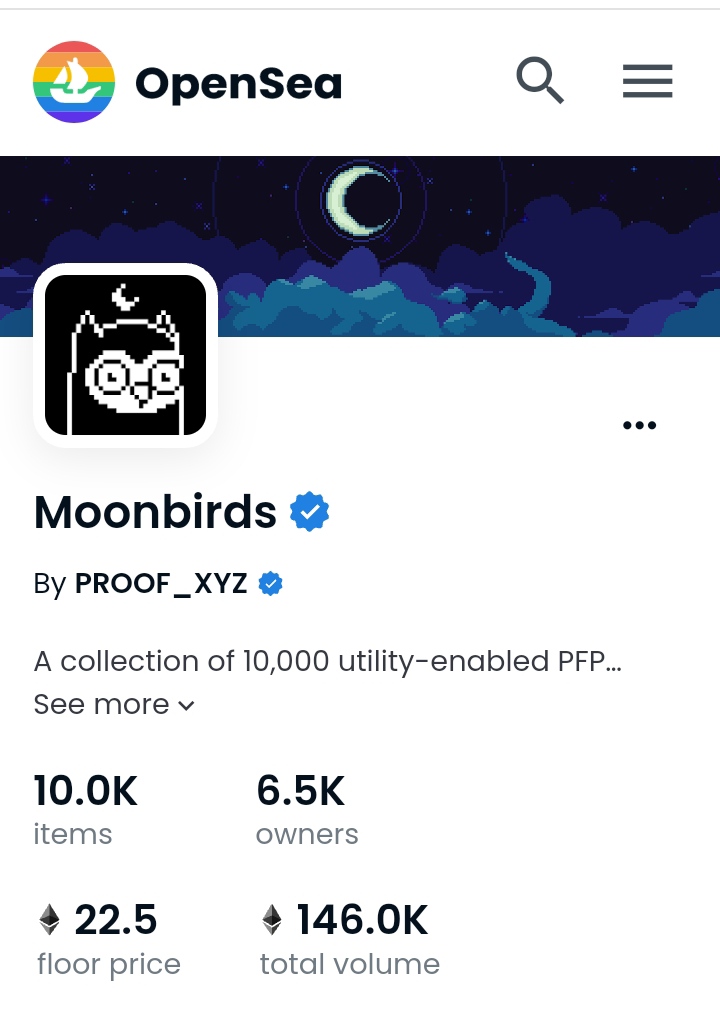Click the Ethereum icon beside total volume
This screenshot has height=1028, width=720.
pyautogui.click(x=271, y=920)
